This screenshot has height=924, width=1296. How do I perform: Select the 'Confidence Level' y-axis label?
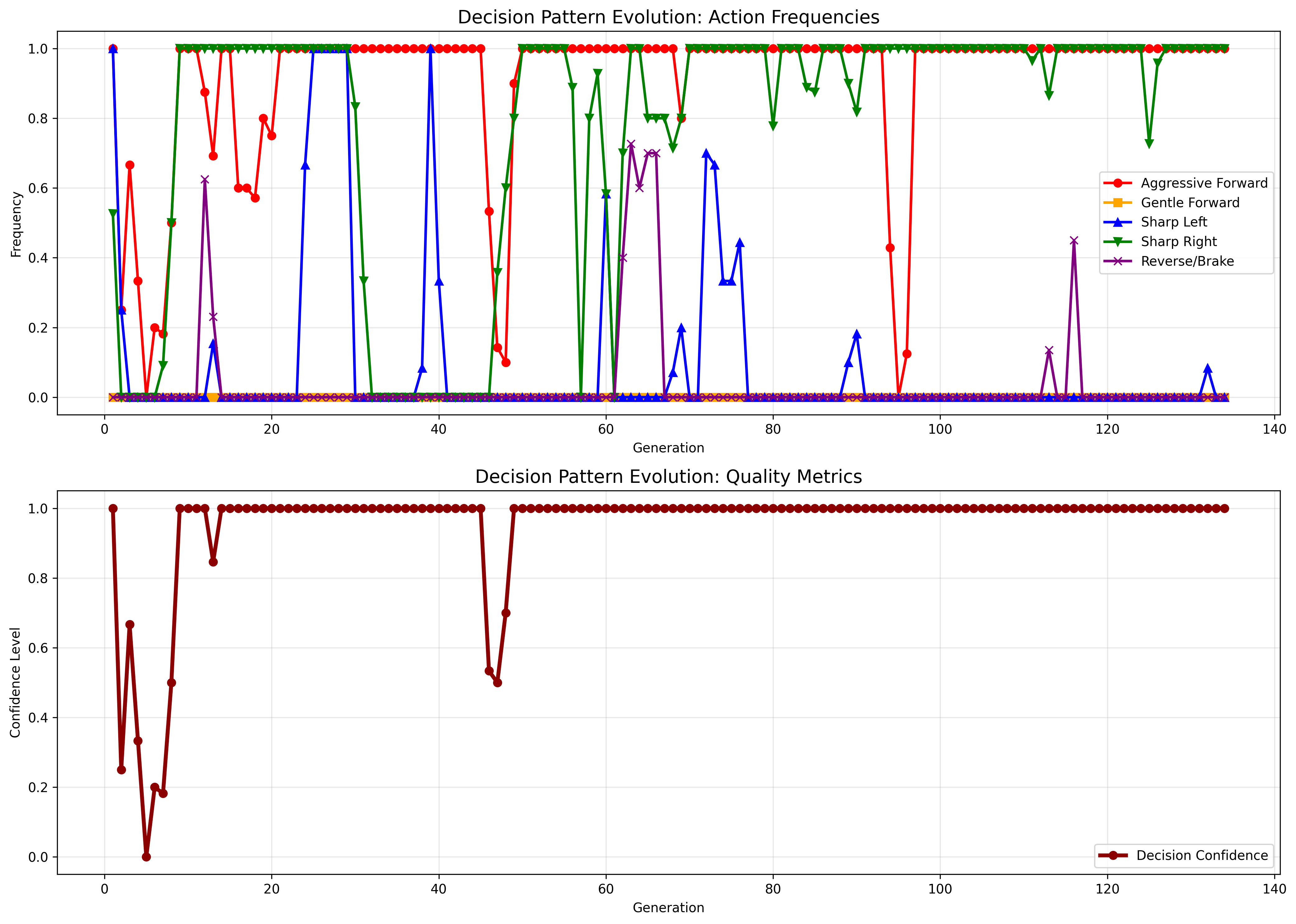click(16, 683)
